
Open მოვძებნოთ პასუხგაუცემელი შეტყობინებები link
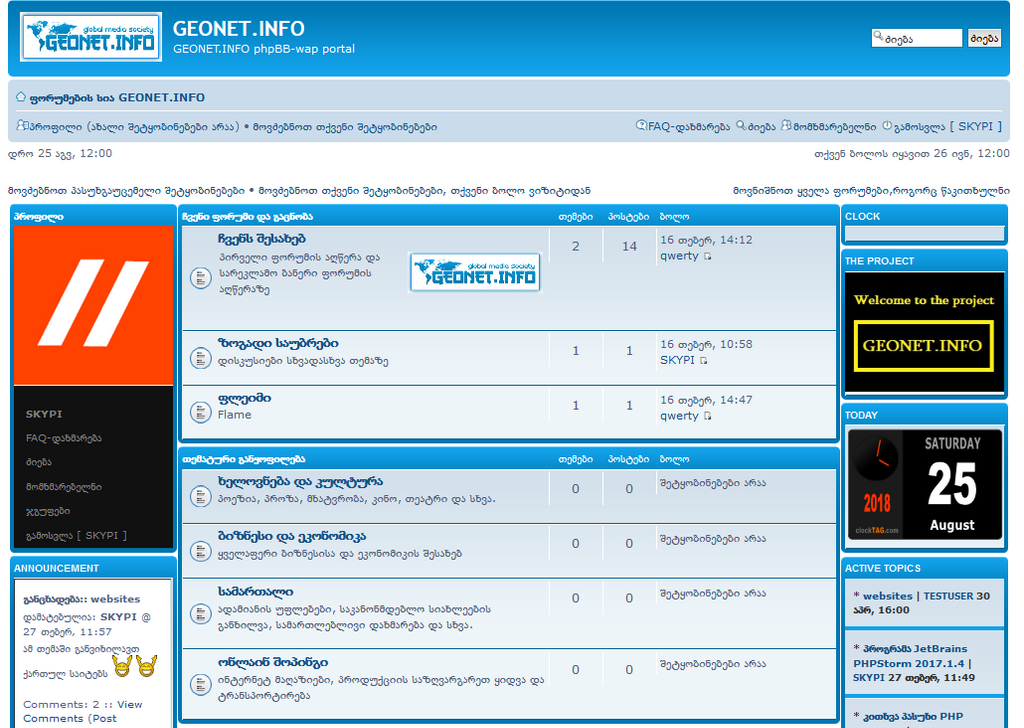(x=126, y=191)
